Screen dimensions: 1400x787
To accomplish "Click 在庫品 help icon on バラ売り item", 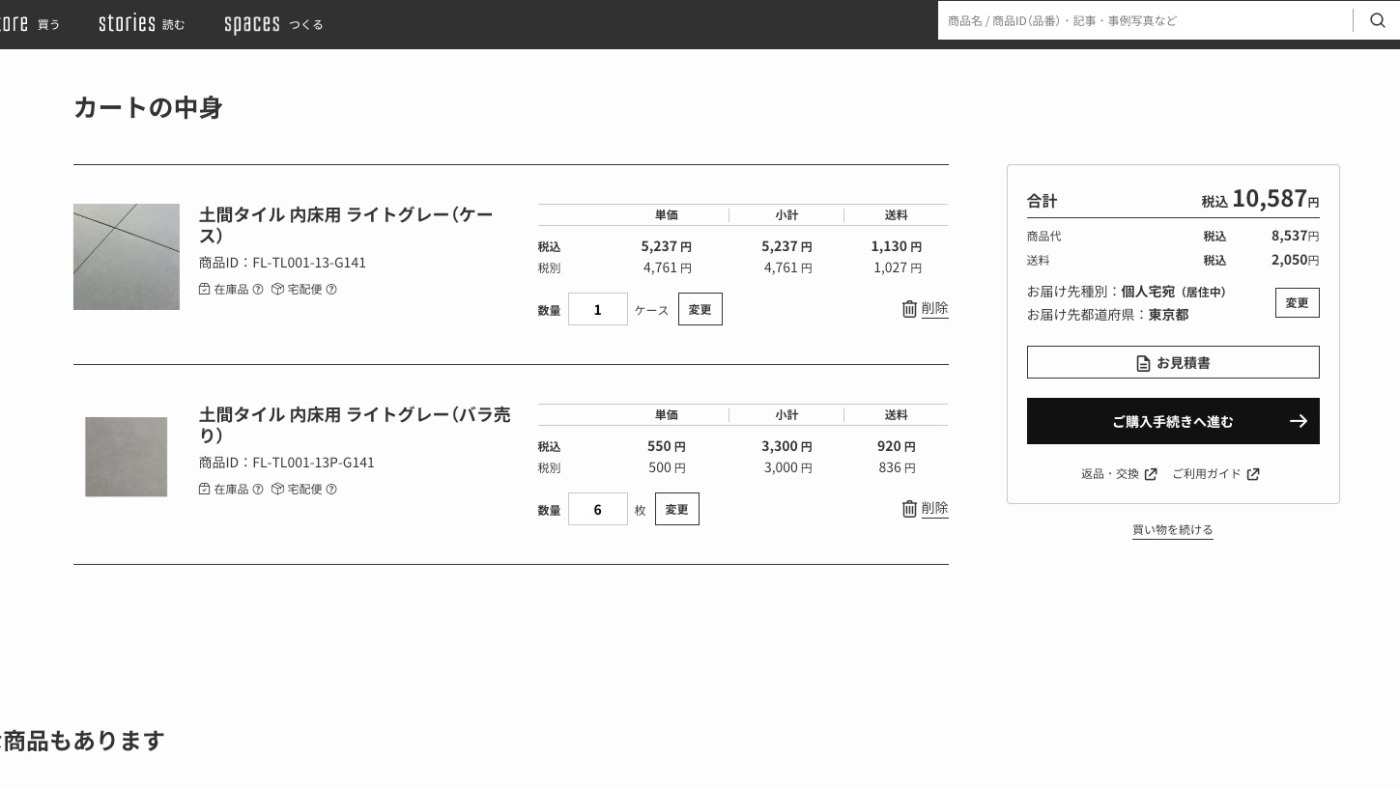I will [x=258, y=489].
